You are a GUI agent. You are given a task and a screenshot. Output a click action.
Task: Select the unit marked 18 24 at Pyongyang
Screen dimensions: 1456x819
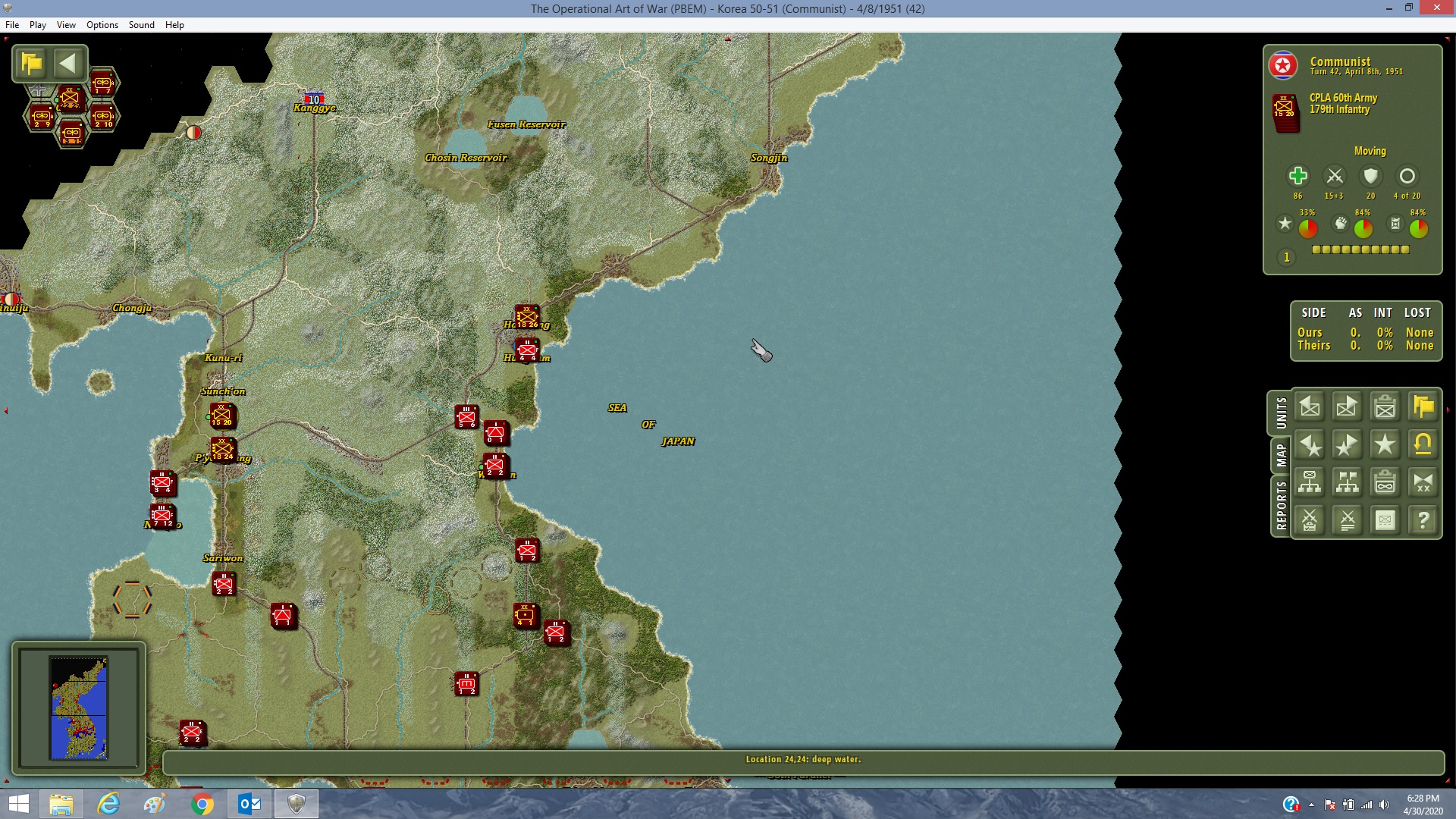(223, 449)
